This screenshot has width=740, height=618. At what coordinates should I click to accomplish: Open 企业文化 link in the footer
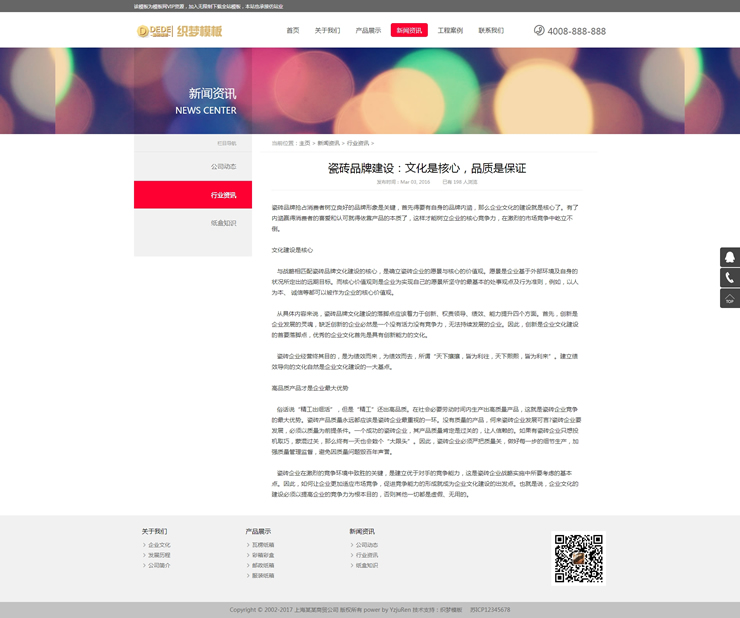tap(159, 545)
